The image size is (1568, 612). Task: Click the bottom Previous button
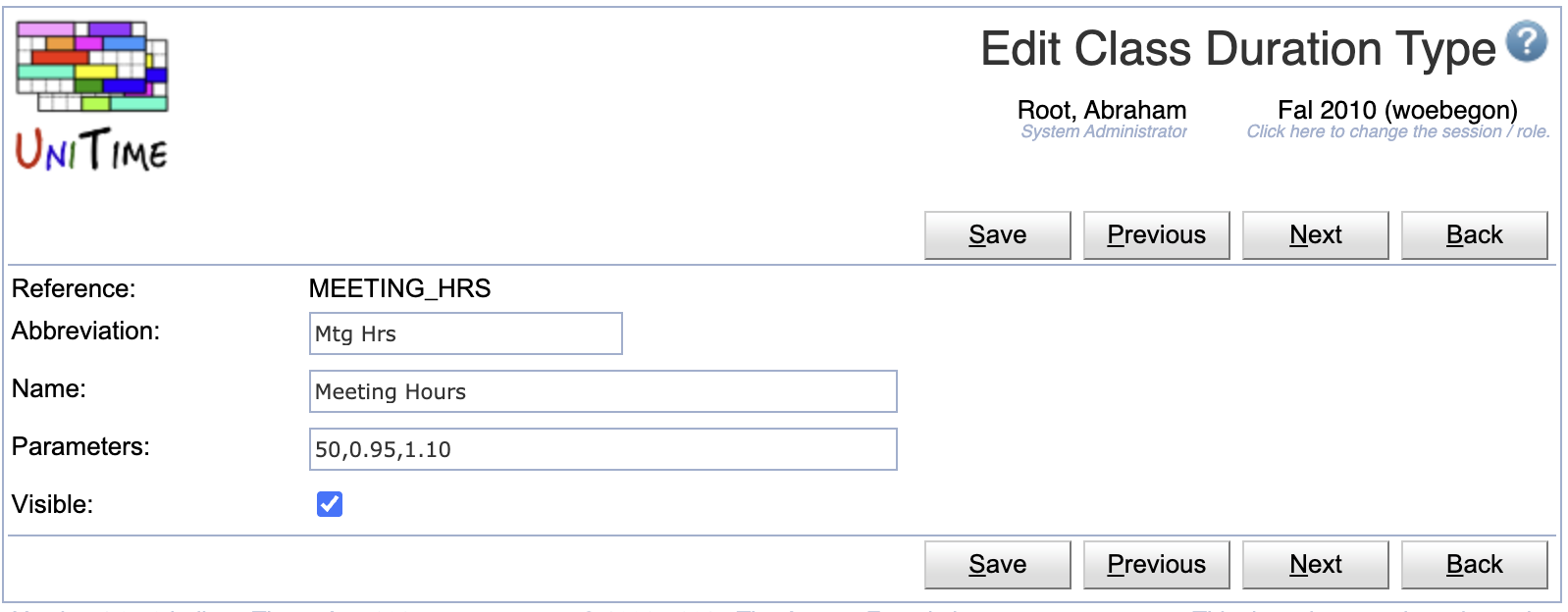coord(1157,565)
